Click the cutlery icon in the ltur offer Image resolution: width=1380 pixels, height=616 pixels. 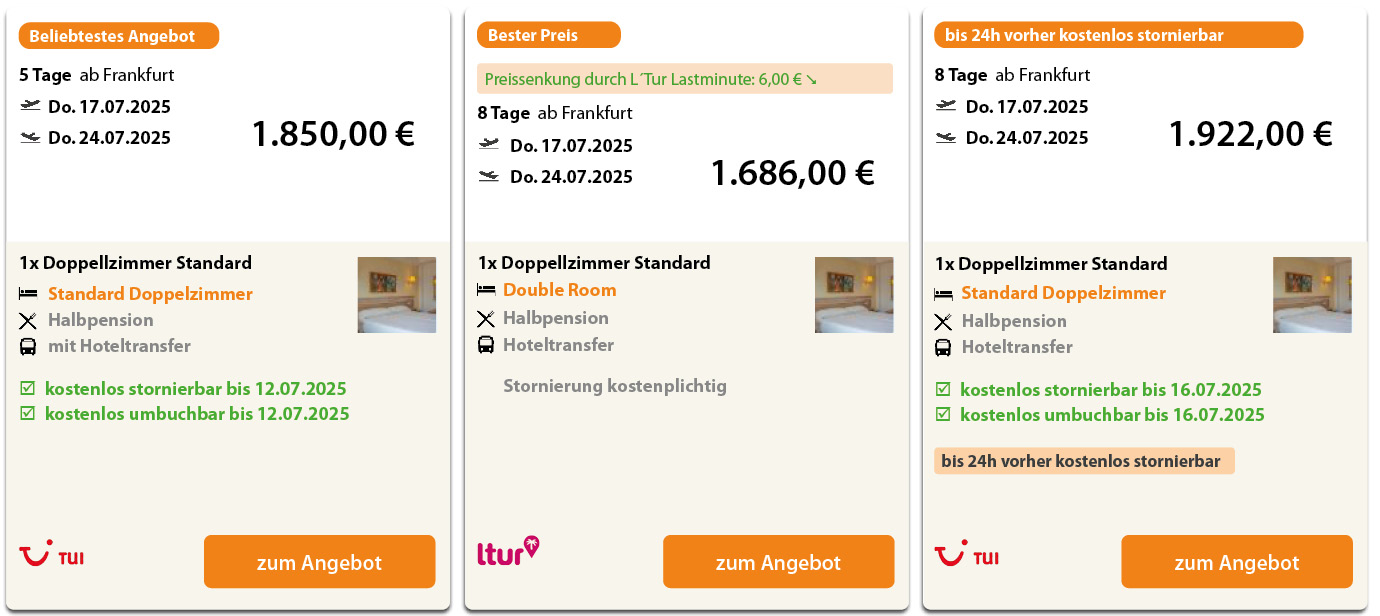click(x=486, y=319)
